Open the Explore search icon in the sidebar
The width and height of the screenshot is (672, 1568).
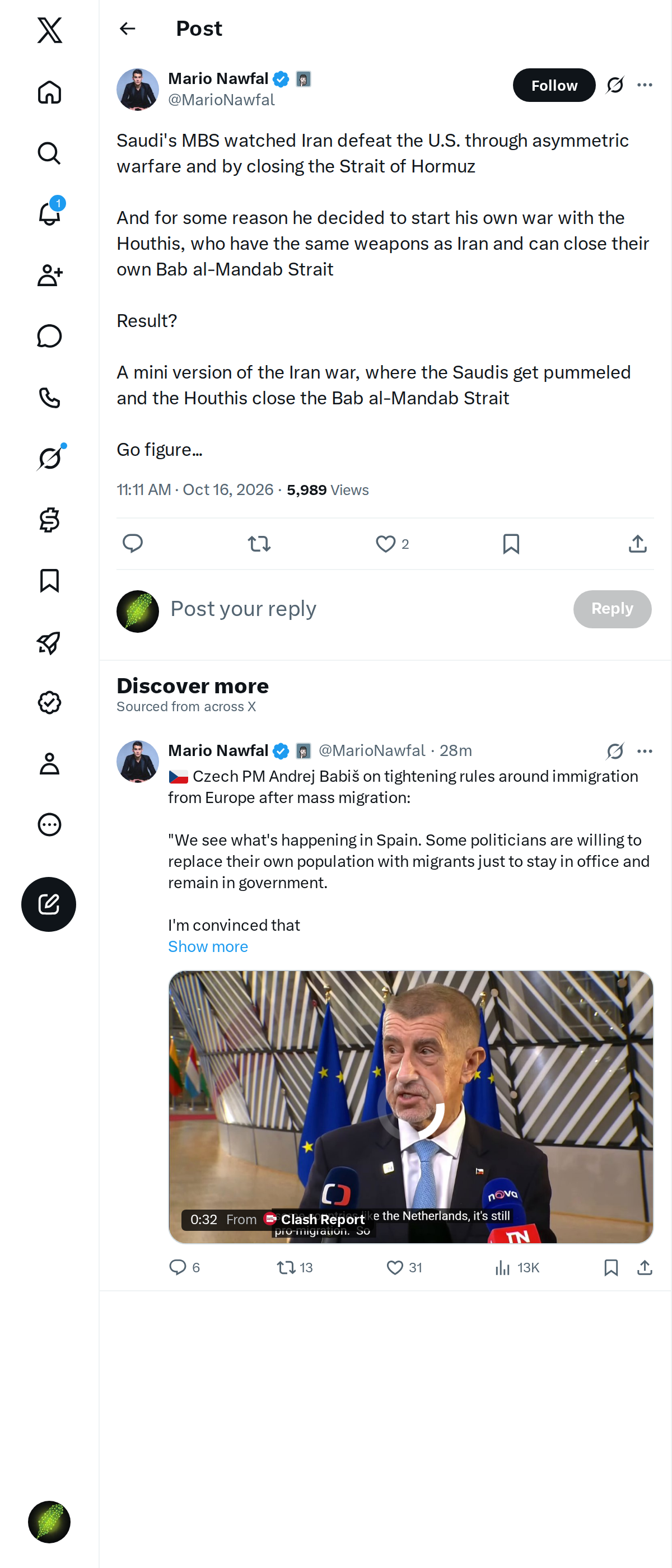49,153
